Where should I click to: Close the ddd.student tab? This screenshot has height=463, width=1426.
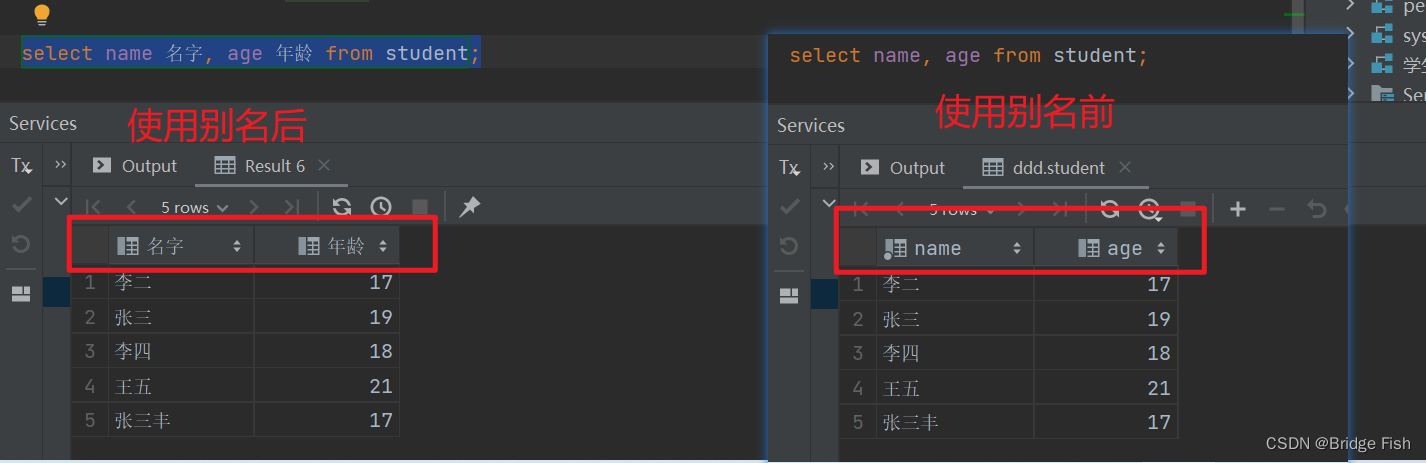pyautogui.click(x=1125, y=167)
